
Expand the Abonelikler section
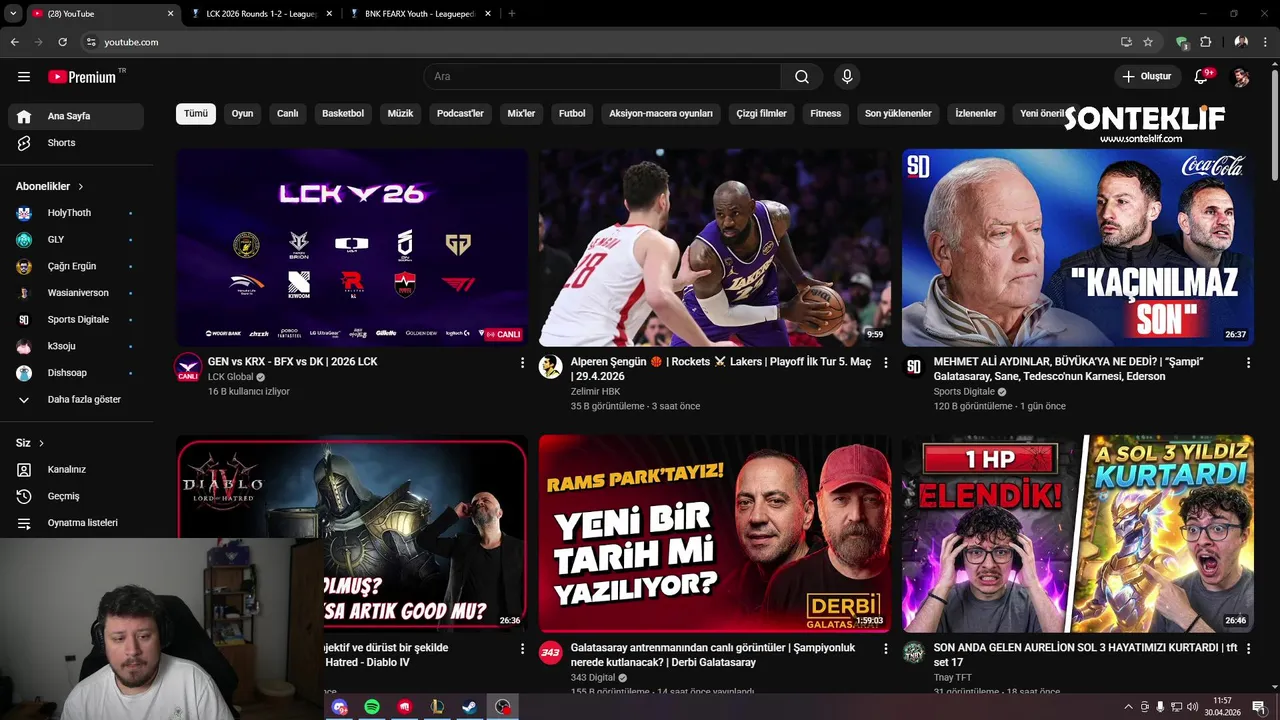pyautogui.click(x=50, y=186)
